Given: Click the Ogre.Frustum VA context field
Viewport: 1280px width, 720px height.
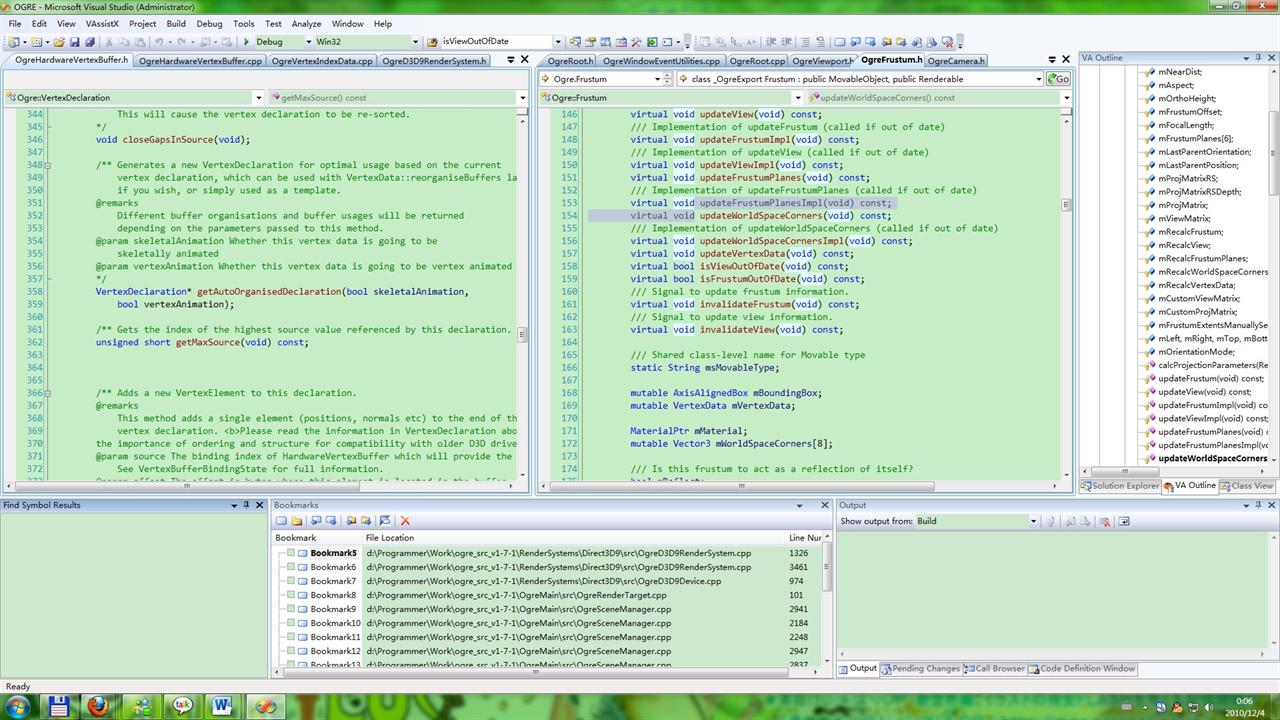Looking at the screenshot, I should click(x=606, y=79).
